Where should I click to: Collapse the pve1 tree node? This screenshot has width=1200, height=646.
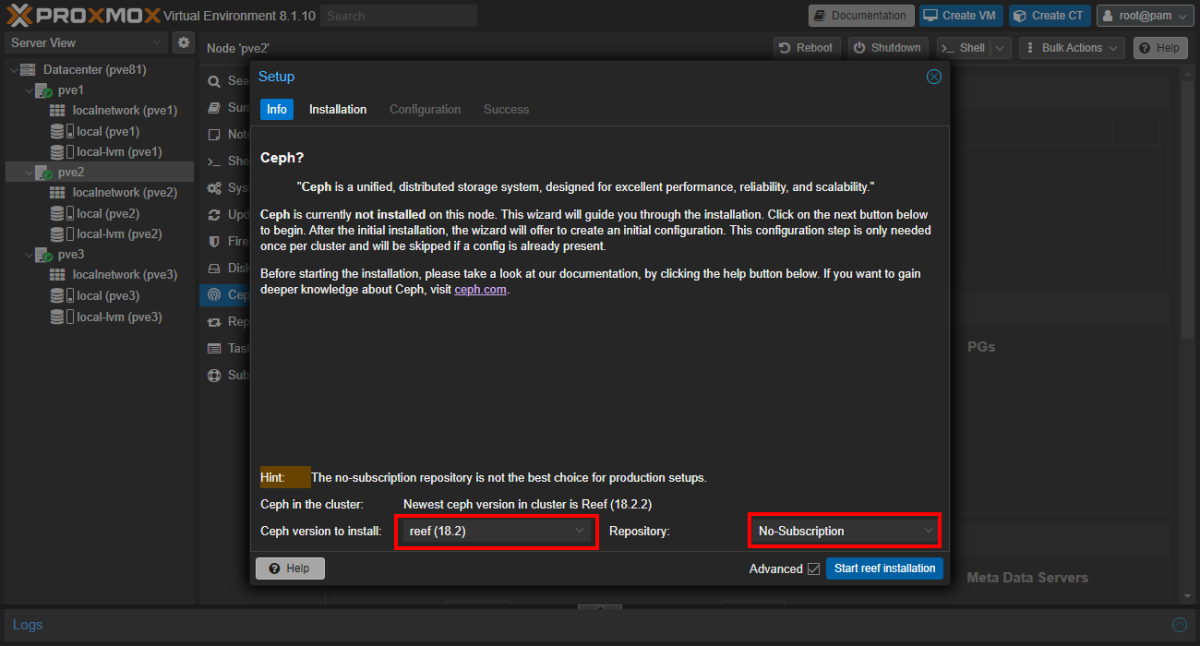click(x=27, y=90)
